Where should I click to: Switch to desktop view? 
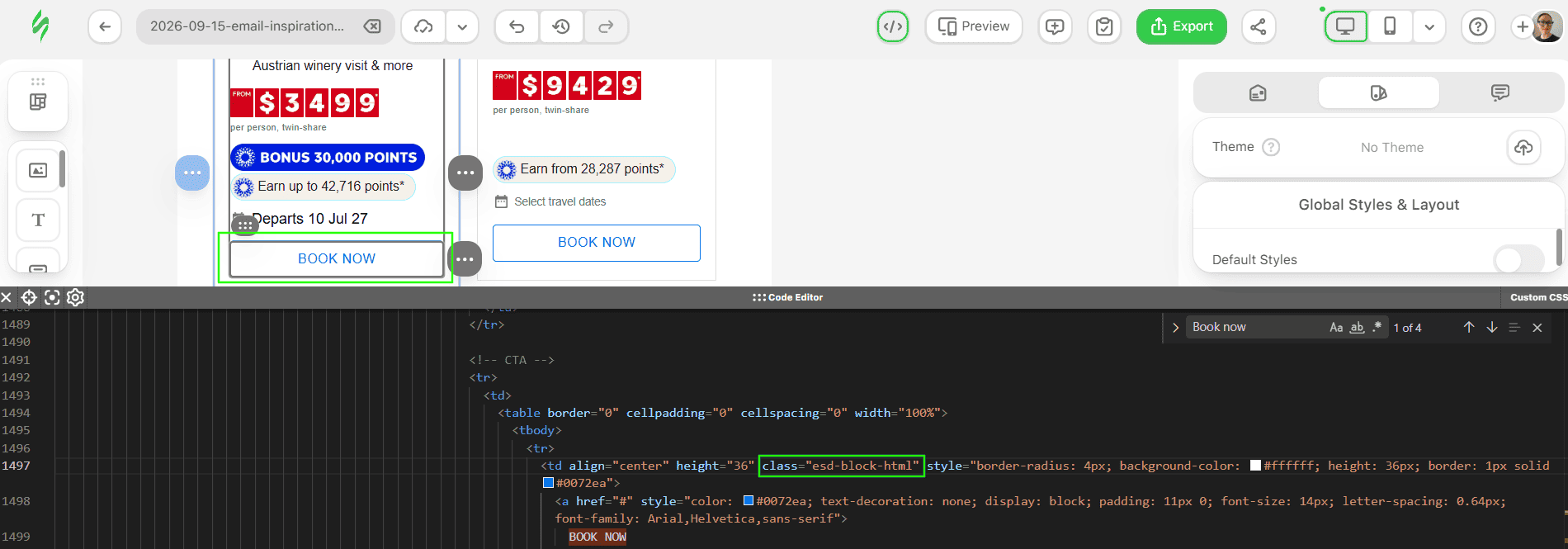1346,26
